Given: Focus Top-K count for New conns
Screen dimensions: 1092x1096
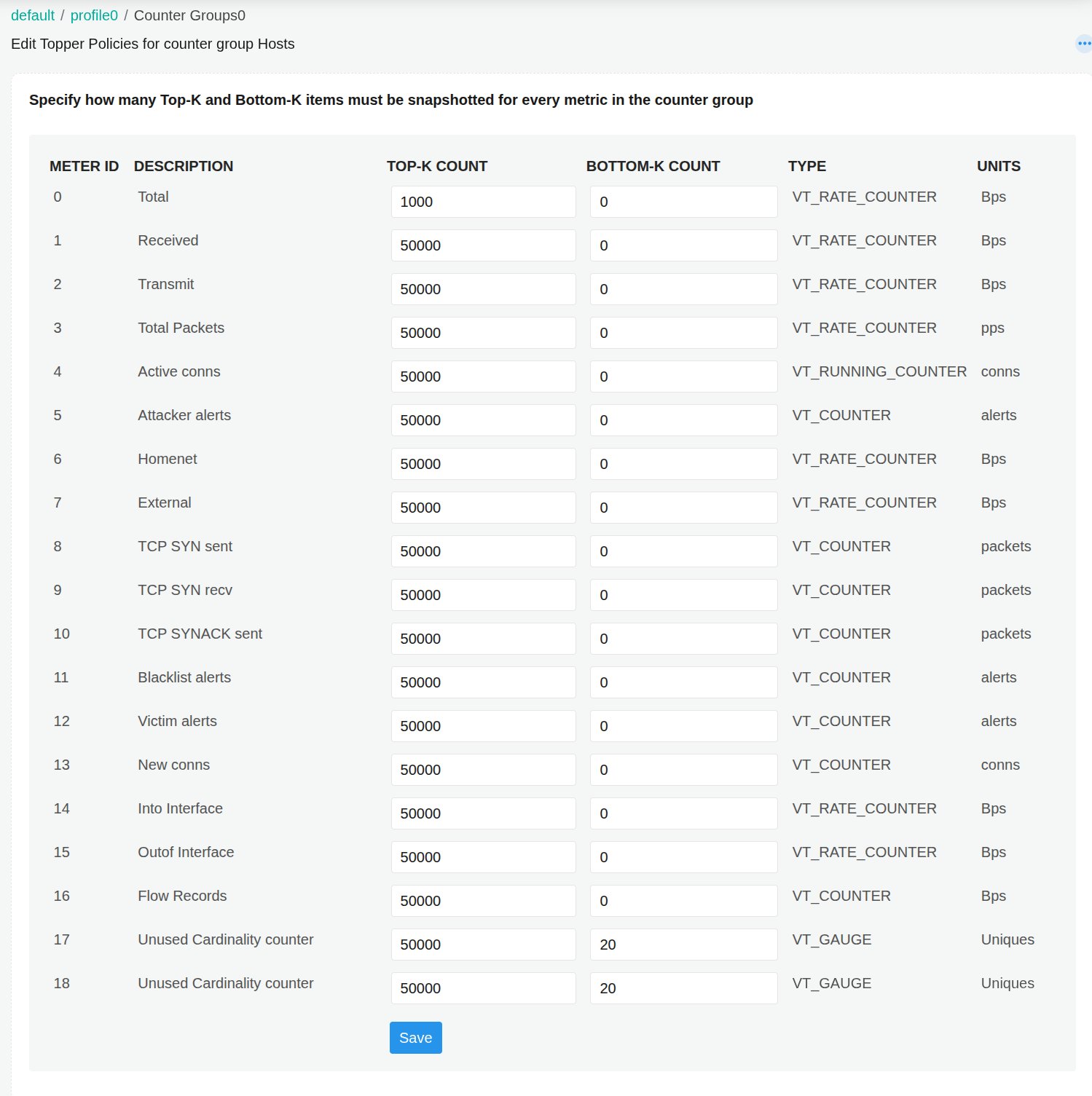Looking at the screenshot, I should tap(484, 770).
